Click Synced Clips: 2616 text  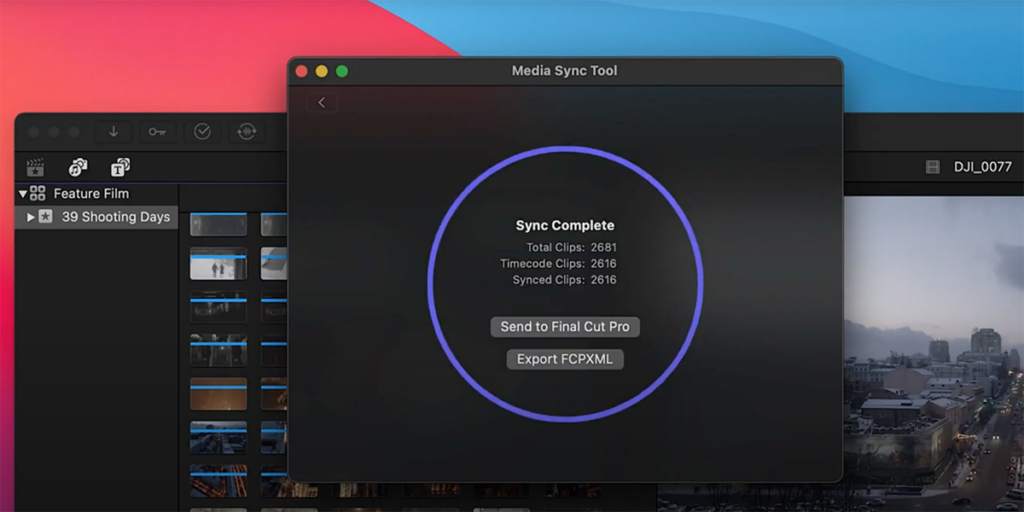coord(564,280)
